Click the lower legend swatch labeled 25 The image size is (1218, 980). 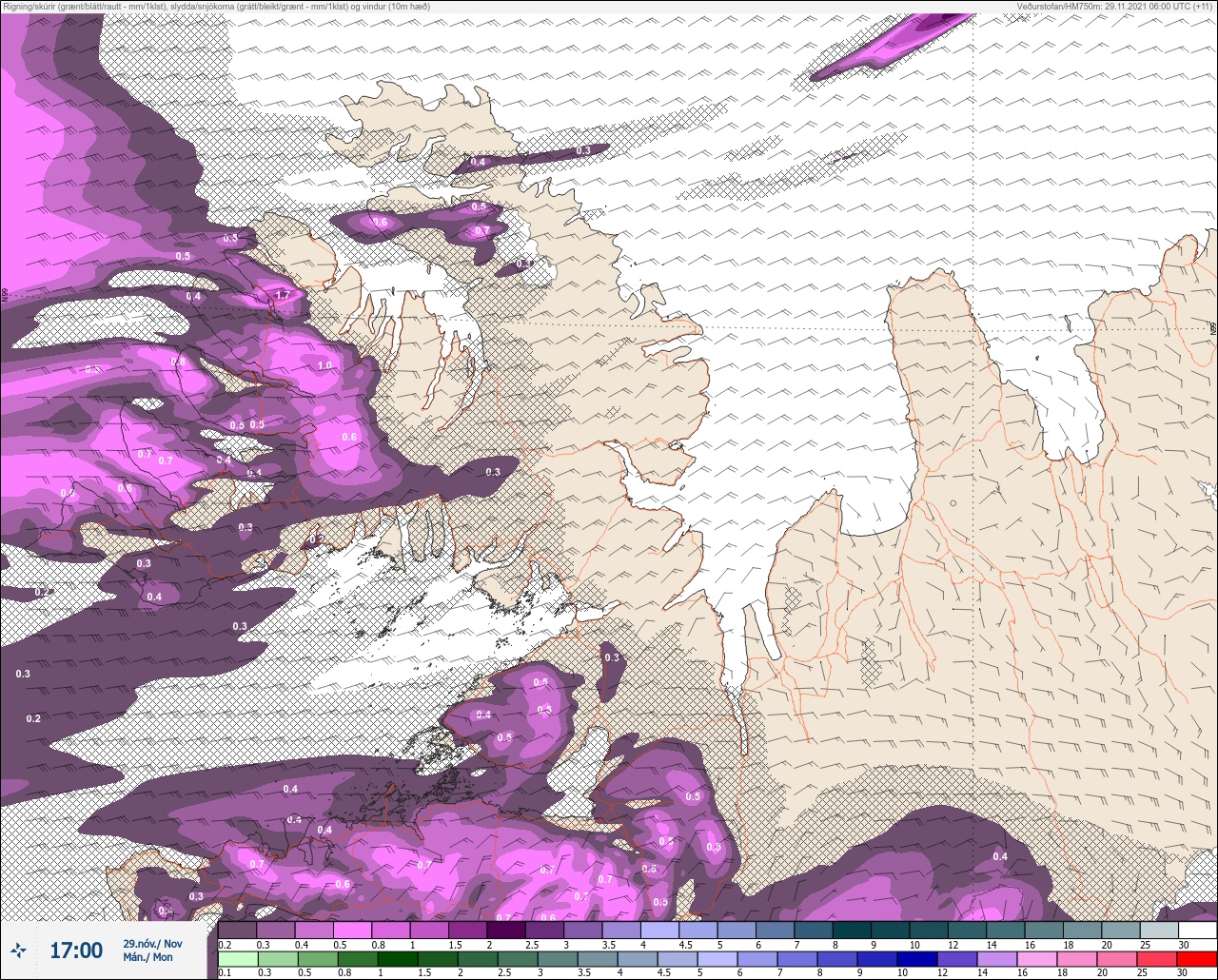tap(1159, 958)
